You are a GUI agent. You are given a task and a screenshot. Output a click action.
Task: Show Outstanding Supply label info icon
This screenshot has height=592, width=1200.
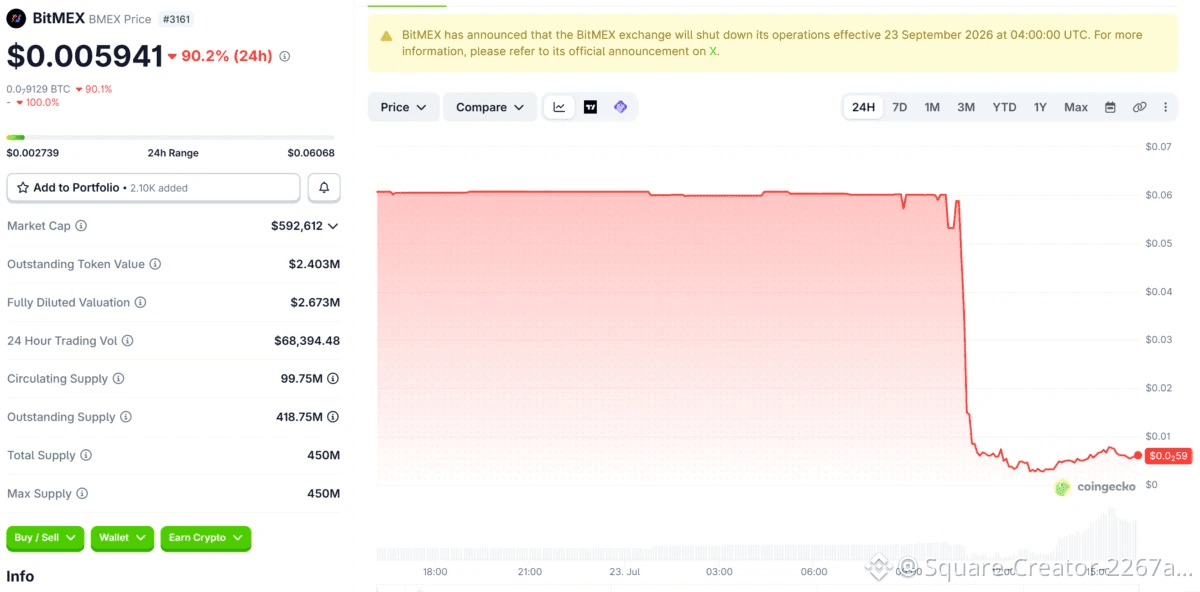[x=126, y=417]
